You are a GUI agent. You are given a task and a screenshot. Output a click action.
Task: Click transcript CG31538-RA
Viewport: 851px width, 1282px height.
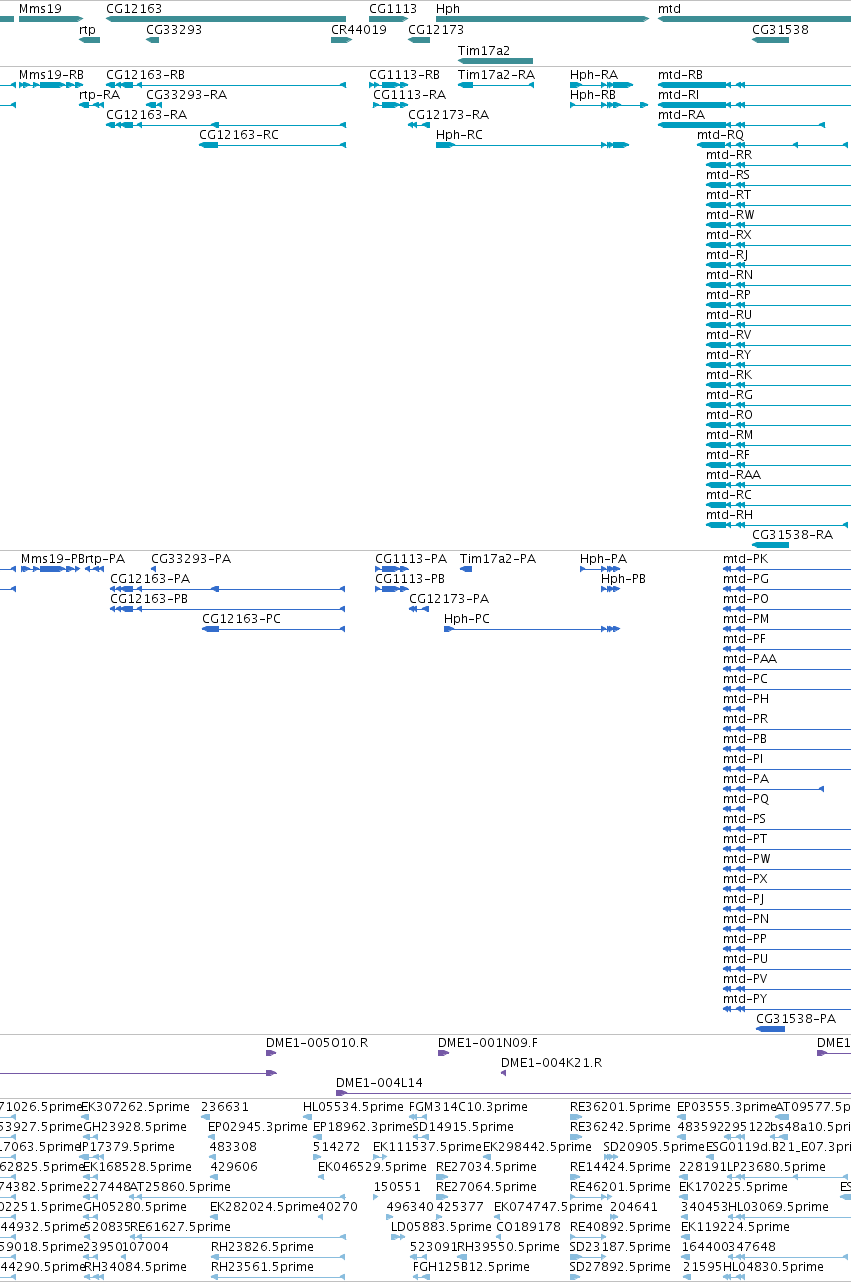770,546
